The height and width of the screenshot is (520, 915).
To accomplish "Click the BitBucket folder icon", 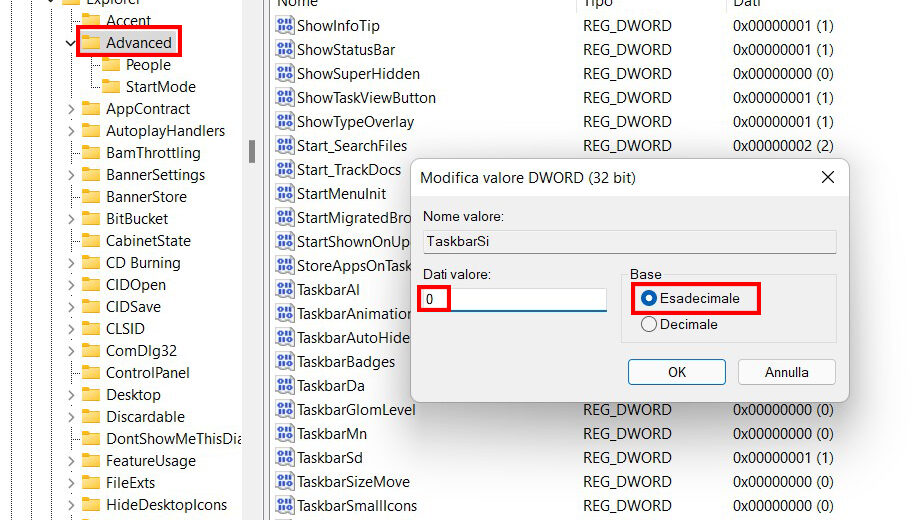I will [x=90, y=218].
